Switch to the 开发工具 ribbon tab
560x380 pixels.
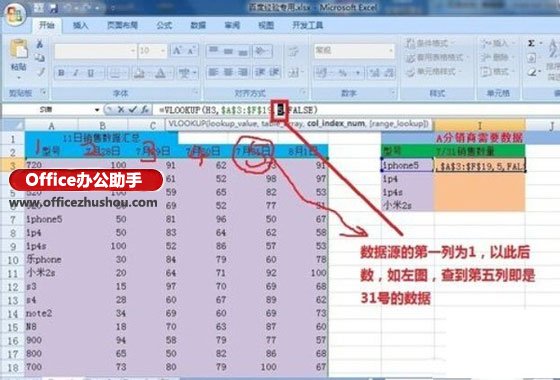(x=308, y=25)
